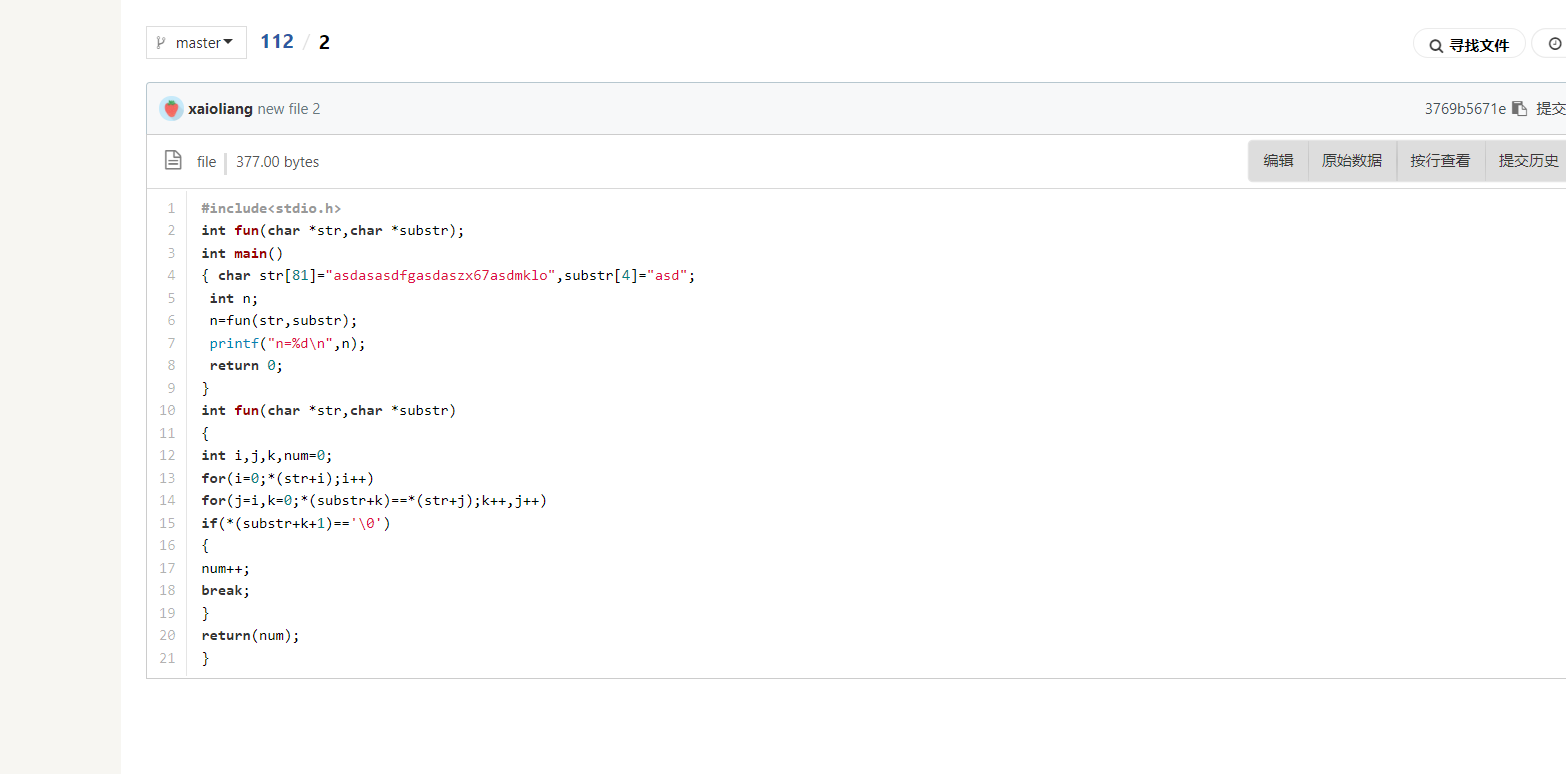Open the xaioliang author profile link
The height and width of the screenshot is (774, 1566).
click(220, 109)
